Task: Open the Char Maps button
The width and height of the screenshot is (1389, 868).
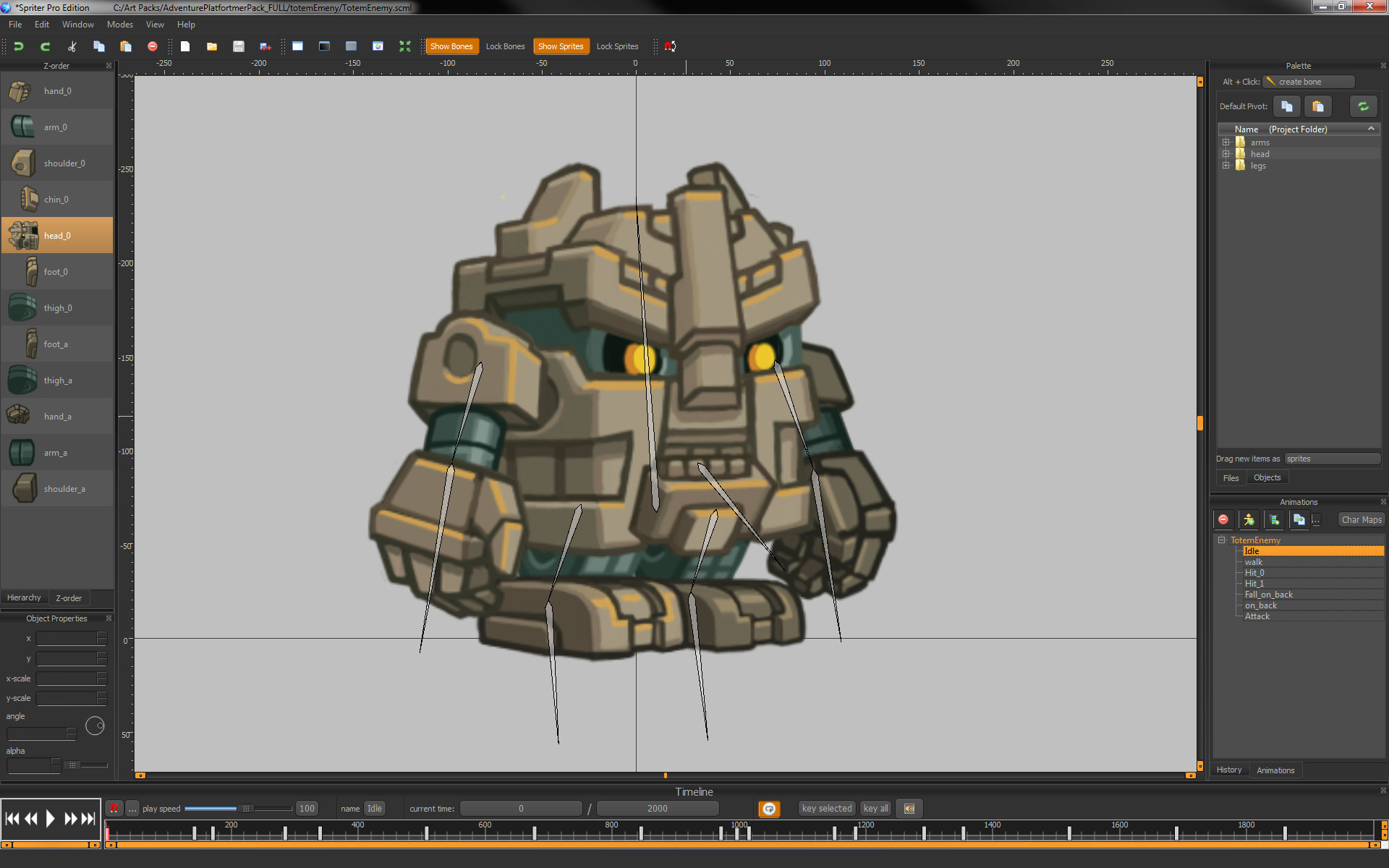Action: coord(1361,519)
